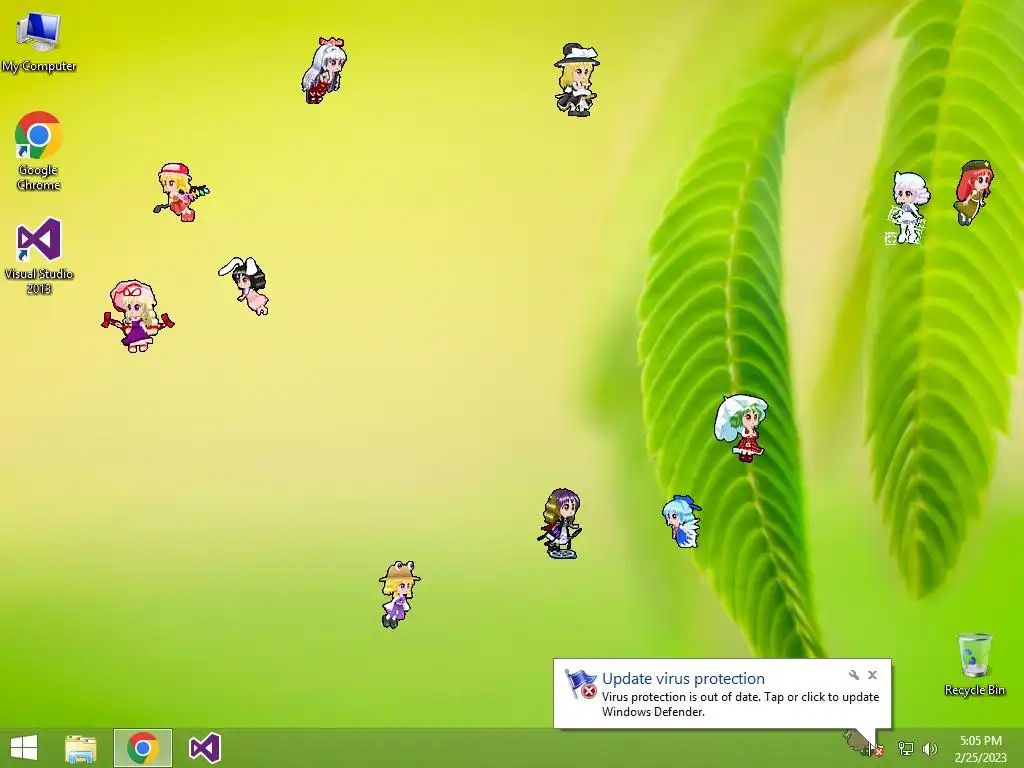Close the Update virus protection notification
Image resolution: width=1024 pixels, height=768 pixels.
tap(872, 675)
